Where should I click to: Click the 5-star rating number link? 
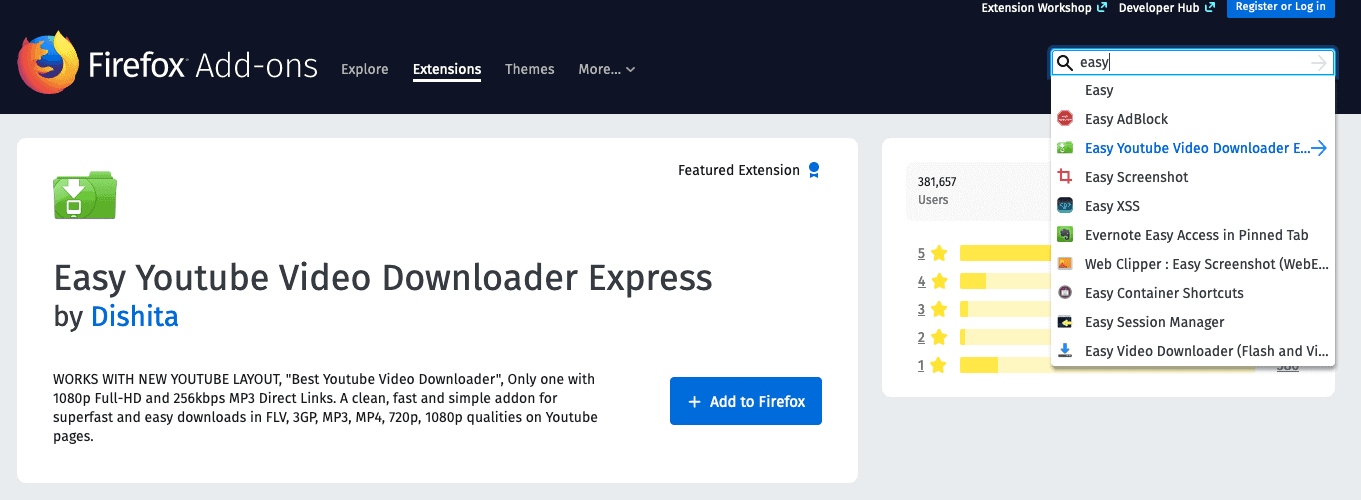pyautogui.click(x=921, y=253)
